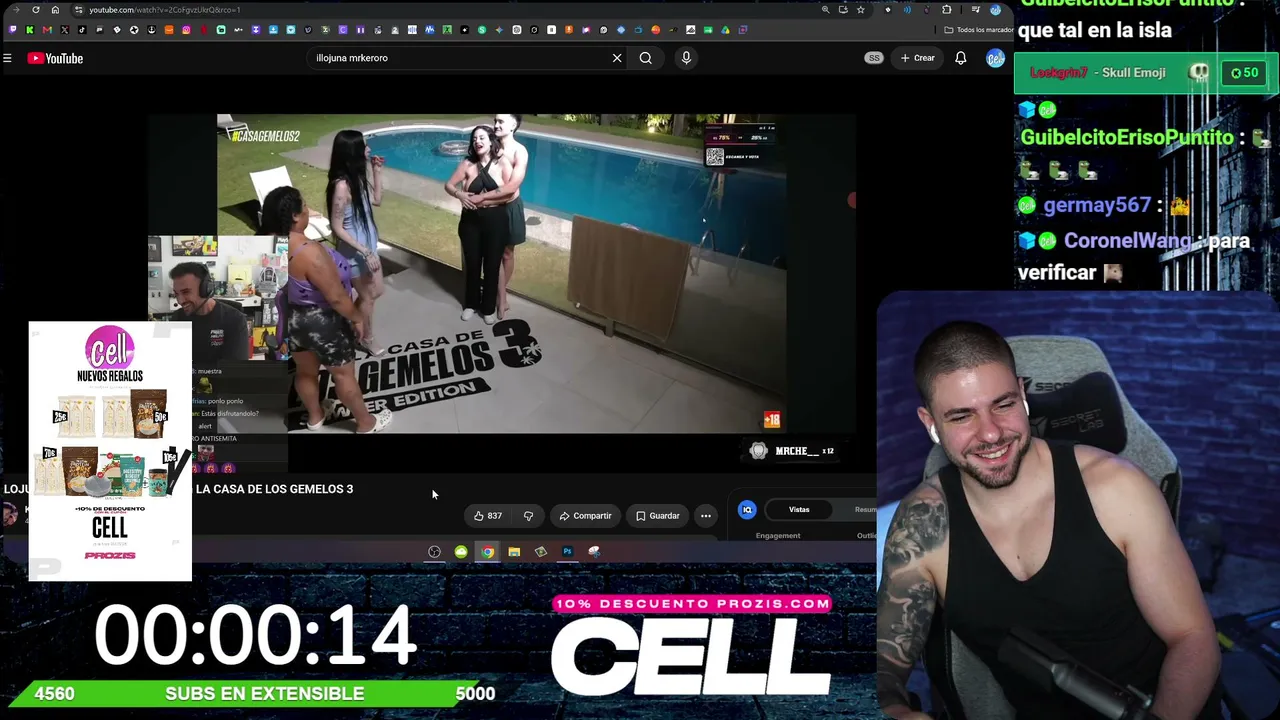Click the green round taskbar app icon
1280x720 pixels.
point(461,552)
